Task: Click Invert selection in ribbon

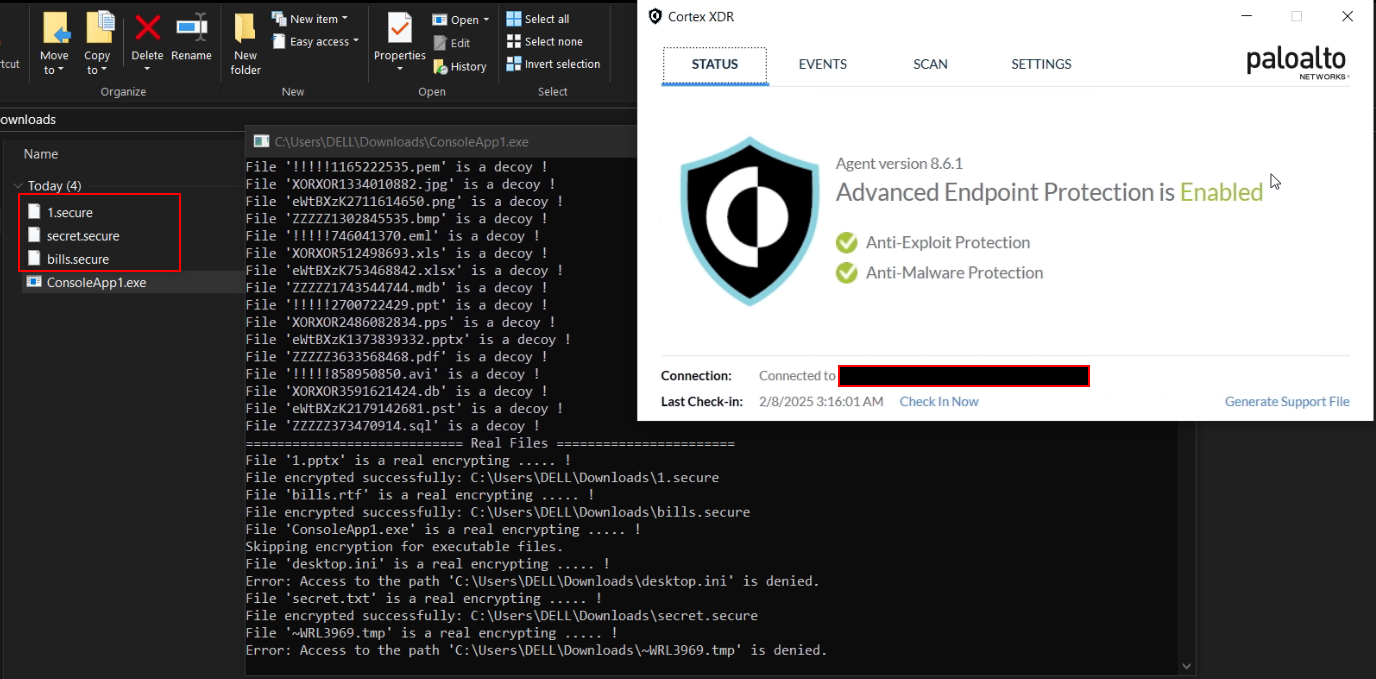Action: (553, 64)
